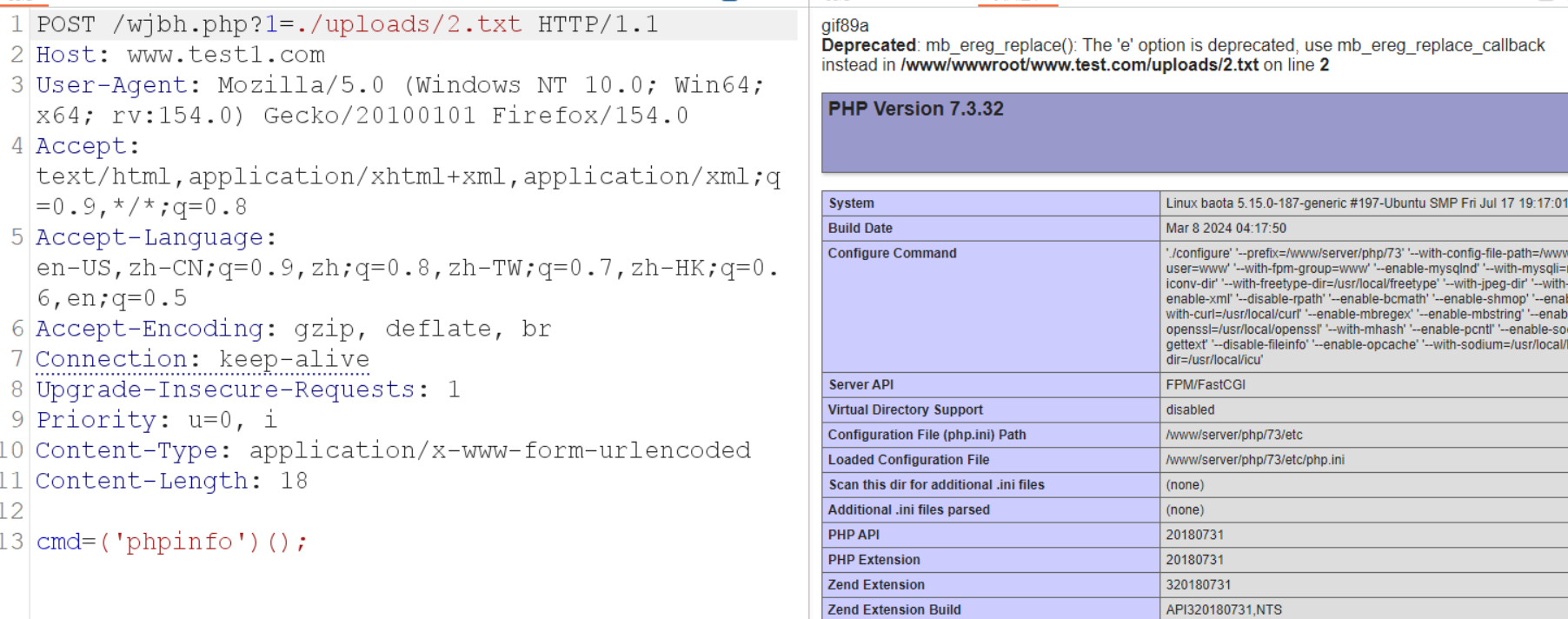Image resolution: width=1568 pixels, height=619 pixels.
Task: Click the gif89a text in response
Action: coord(845,26)
